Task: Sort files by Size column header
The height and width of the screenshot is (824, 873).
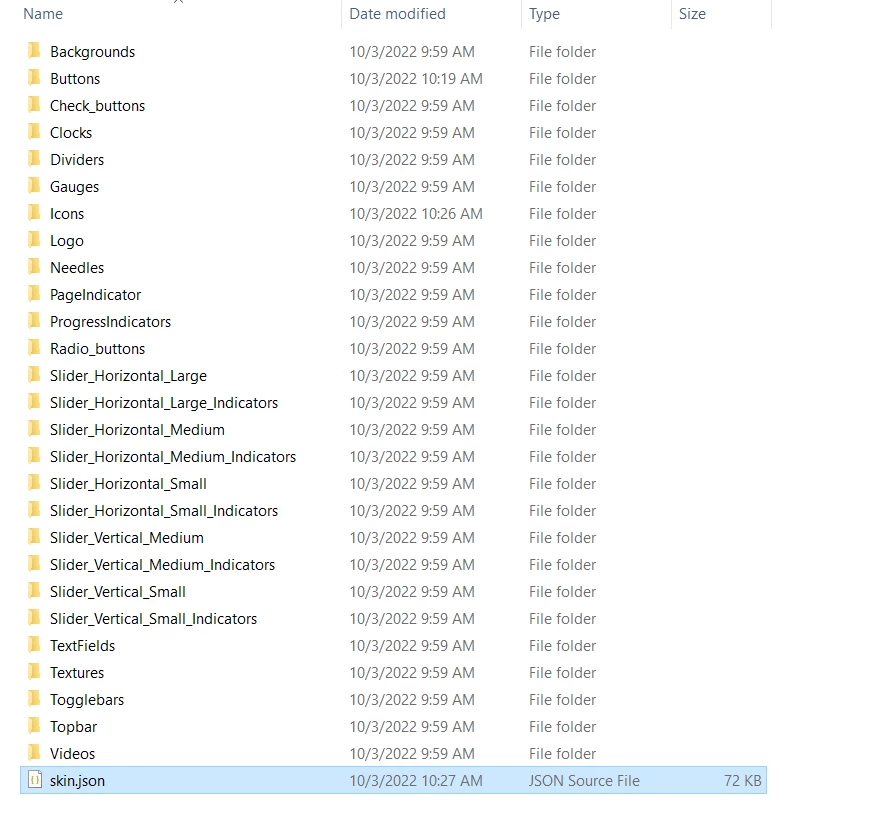Action: [692, 14]
